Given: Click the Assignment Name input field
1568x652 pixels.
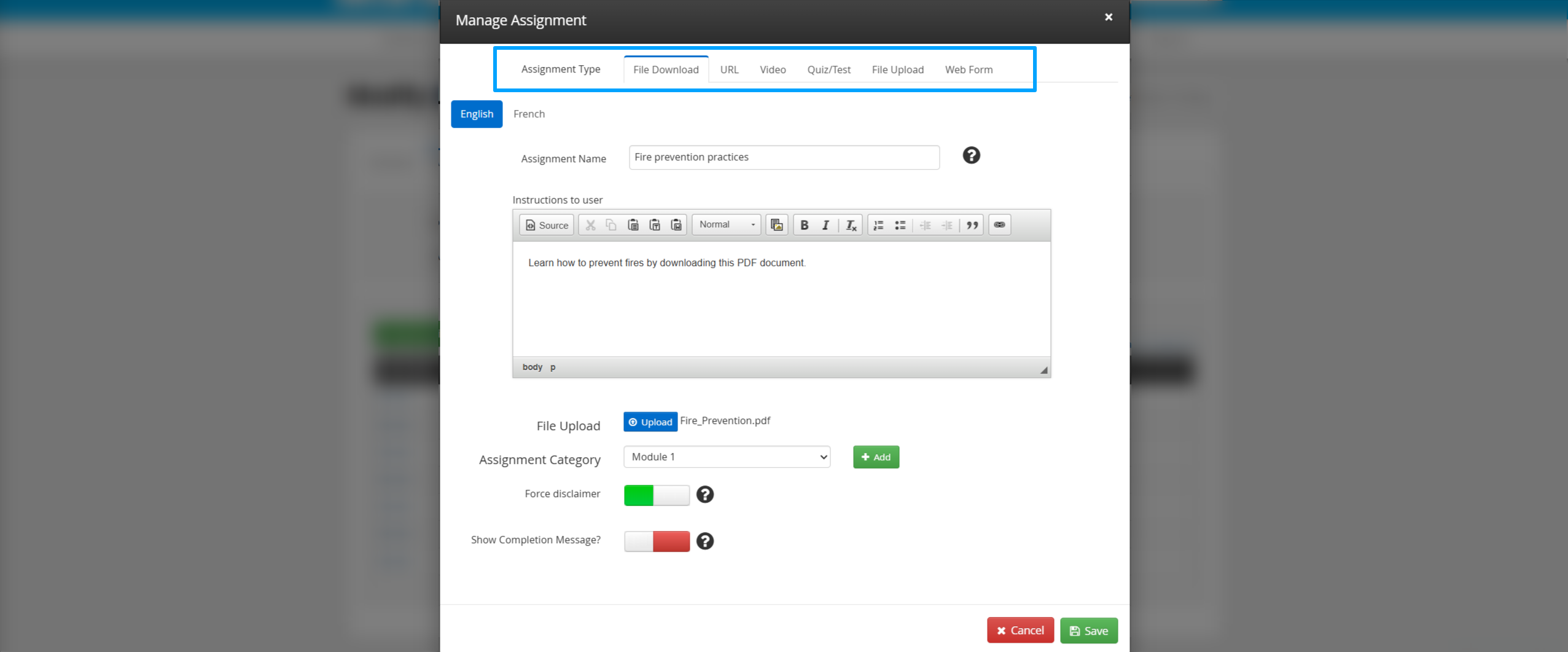Looking at the screenshot, I should pos(784,157).
